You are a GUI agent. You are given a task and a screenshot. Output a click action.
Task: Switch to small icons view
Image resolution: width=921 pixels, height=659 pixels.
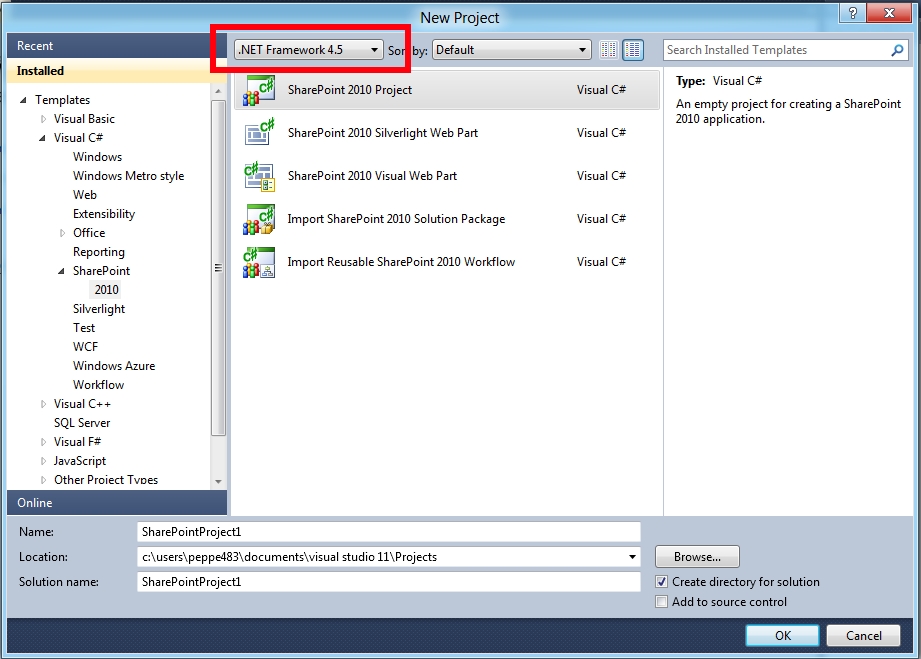pyautogui.click(x=609, y=50)
